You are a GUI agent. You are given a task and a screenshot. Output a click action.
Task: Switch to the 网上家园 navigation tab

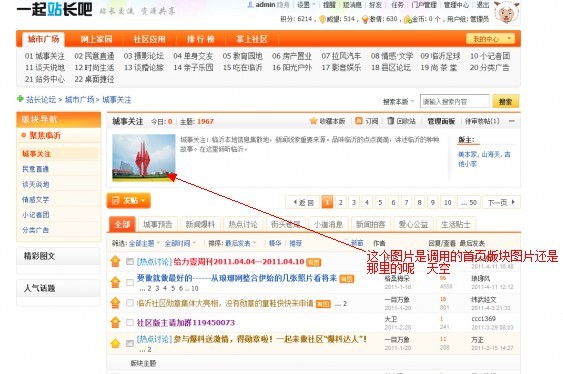pyautogui.click(x=96, y=39)
